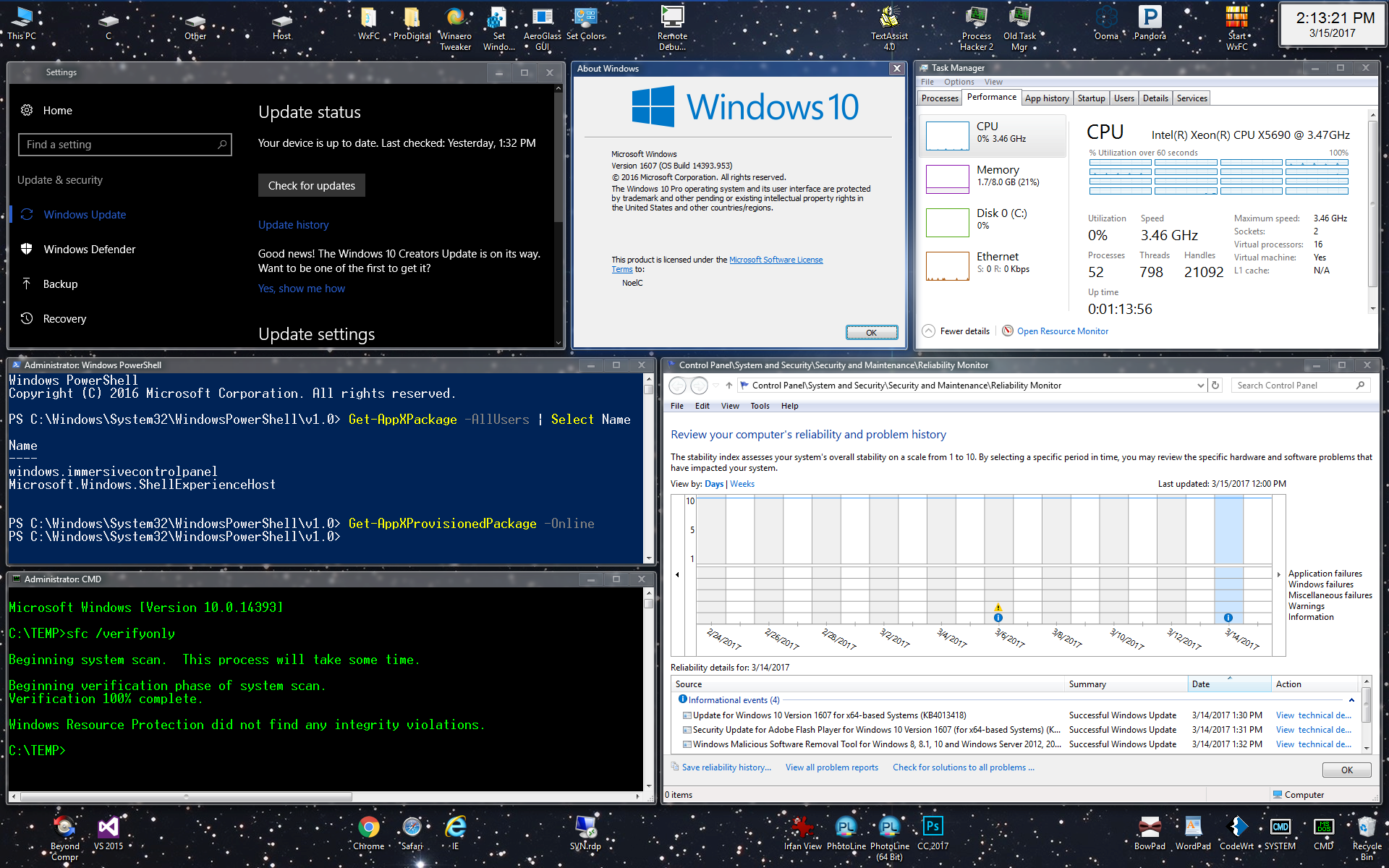The height and width of the screenshot is (868, 1389).
Task: Click Find a setting search field
Action: [125, 145]
